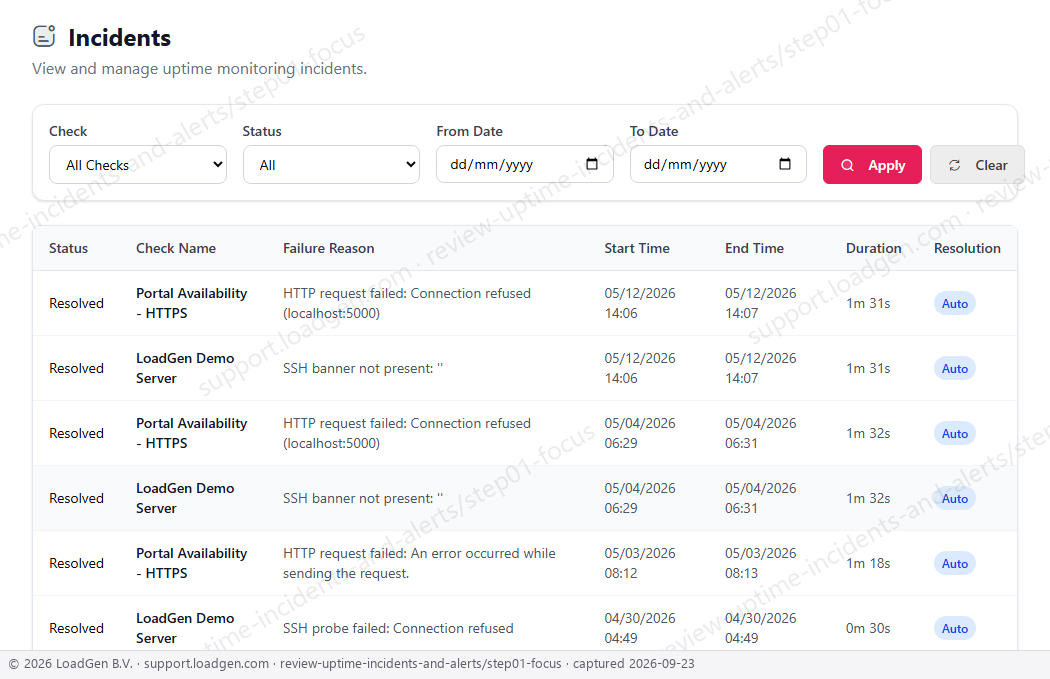Click the Incidents page header icon
1050x679 pixels.
pyautogui.click(x=44, y=36)
